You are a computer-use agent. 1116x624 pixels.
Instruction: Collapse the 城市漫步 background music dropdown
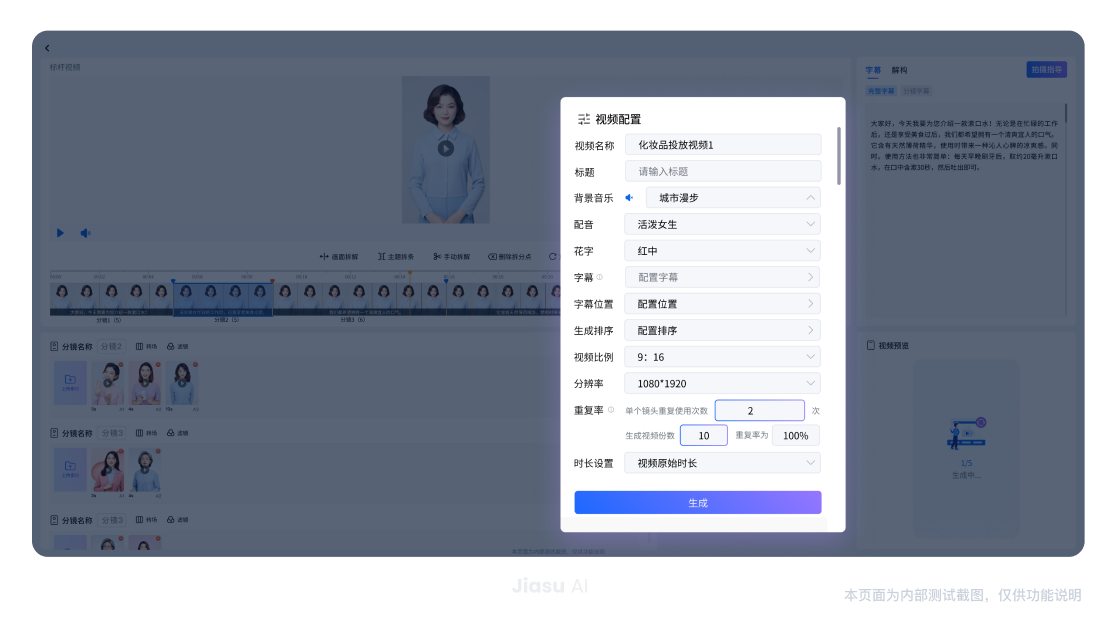point(810,198)
